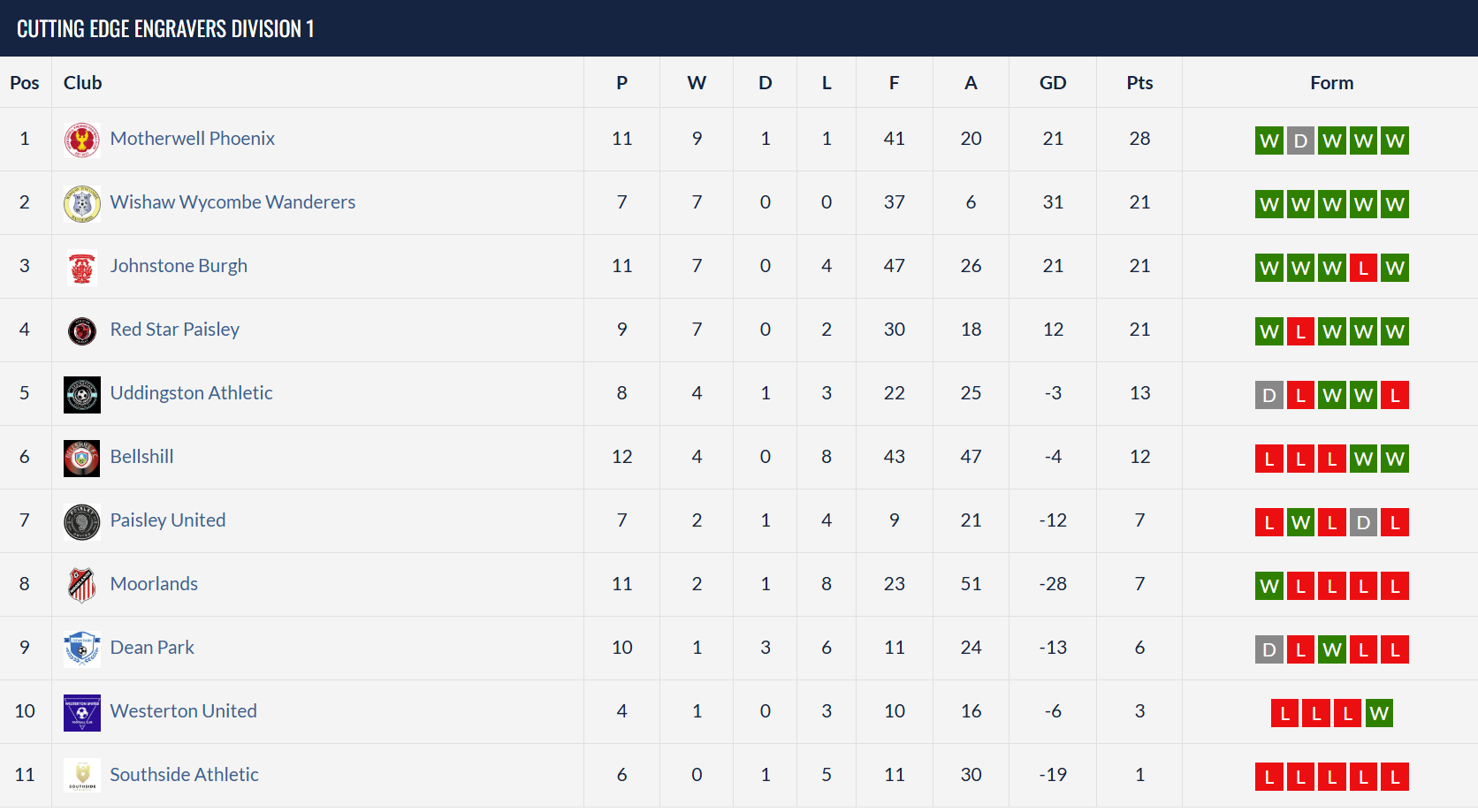Click Westerton United's green W form box
This screenshot has width=1478, height=812.
[1379, 713]
